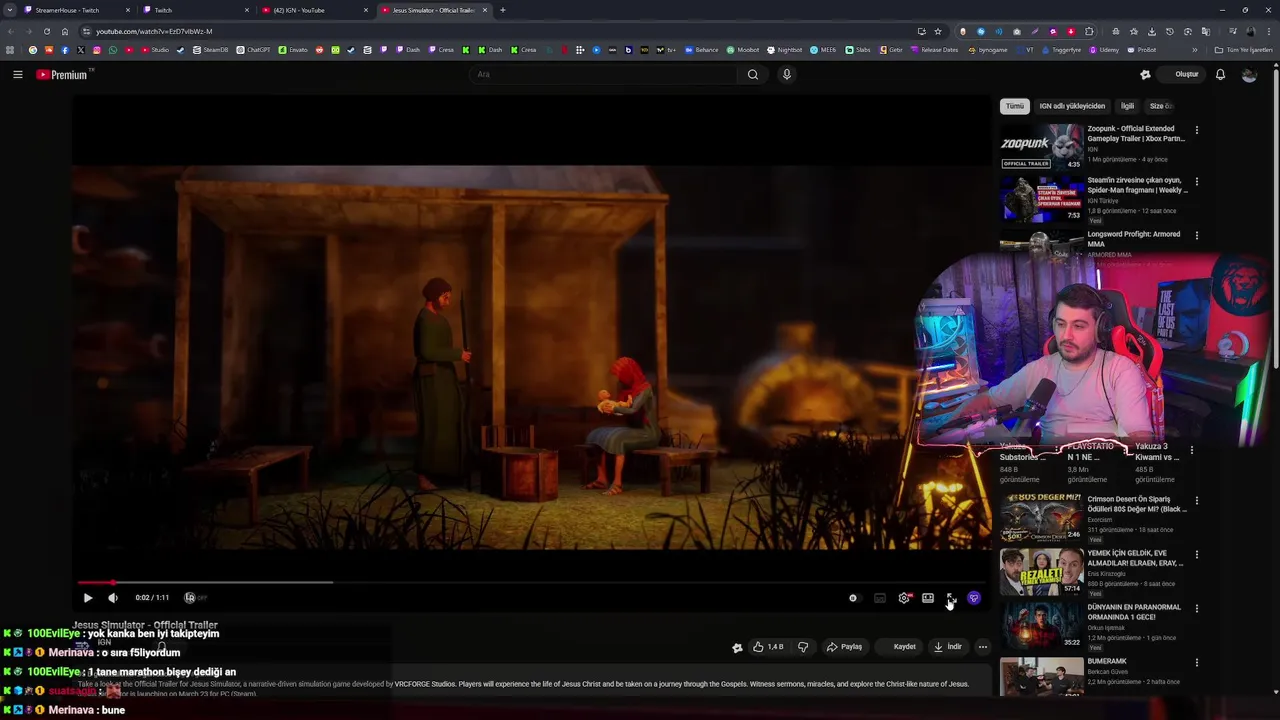
Task: Open a new browser tab
Action: 502,10
